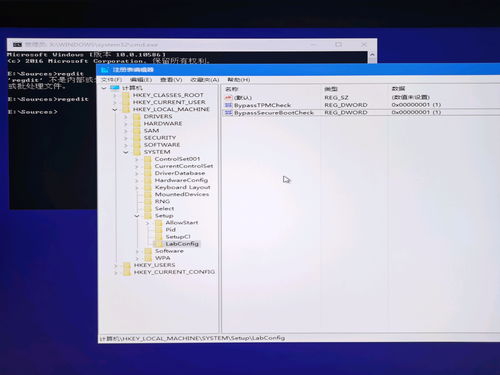500x375 pixels.
Task: Click the cmd window title bar icon
Action: coord(17,44)
